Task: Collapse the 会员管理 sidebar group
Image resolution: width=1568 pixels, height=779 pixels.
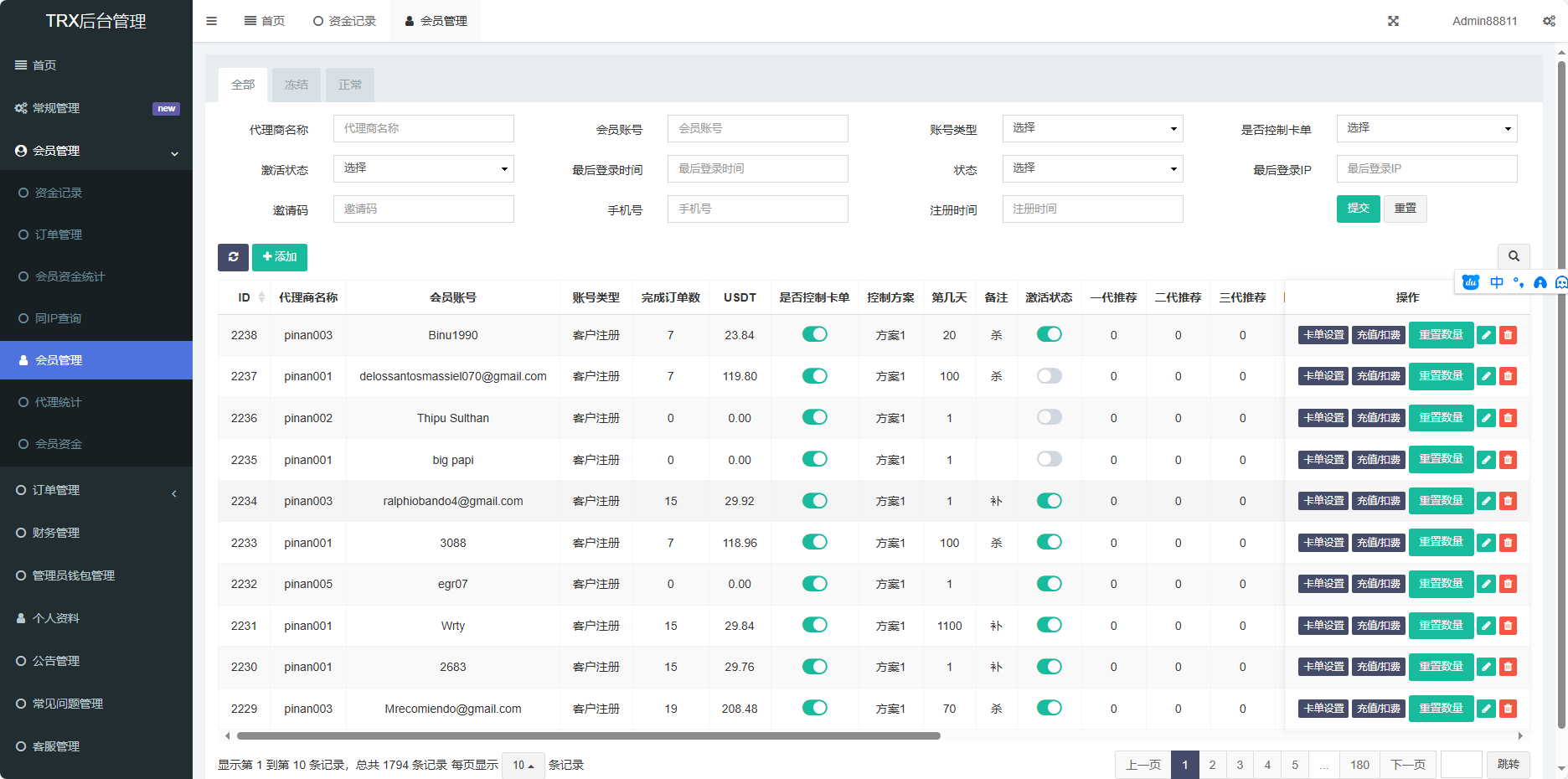Action: [x=96, y=151]
